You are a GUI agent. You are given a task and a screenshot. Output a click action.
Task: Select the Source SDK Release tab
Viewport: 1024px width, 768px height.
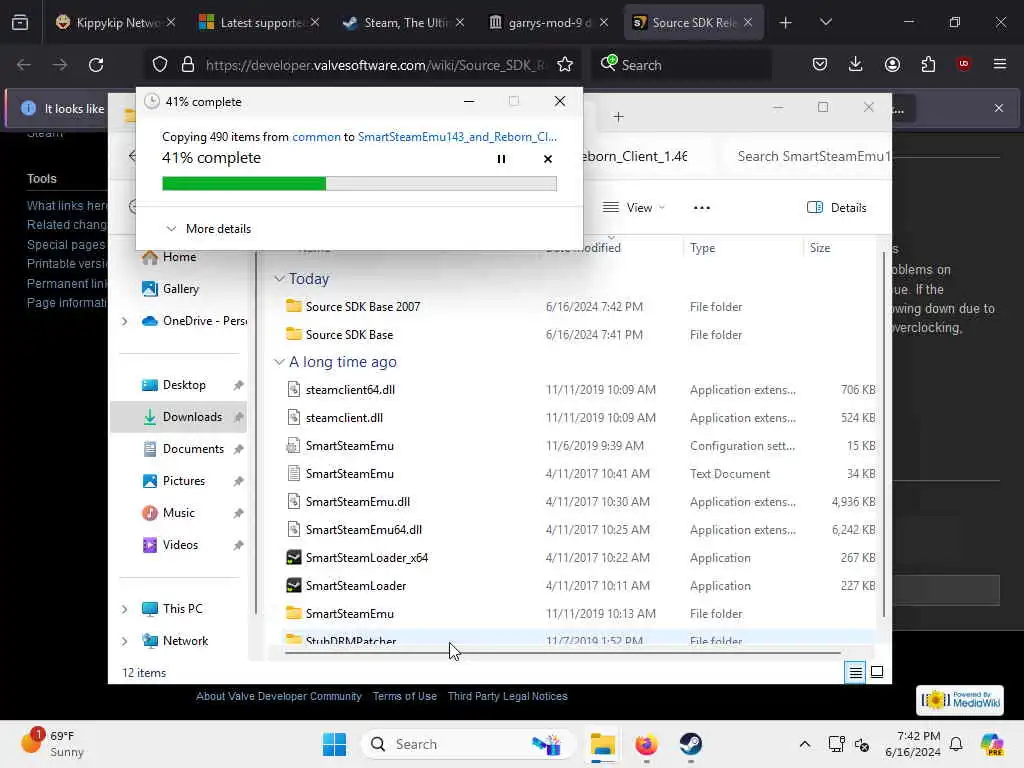pos(692,22)
